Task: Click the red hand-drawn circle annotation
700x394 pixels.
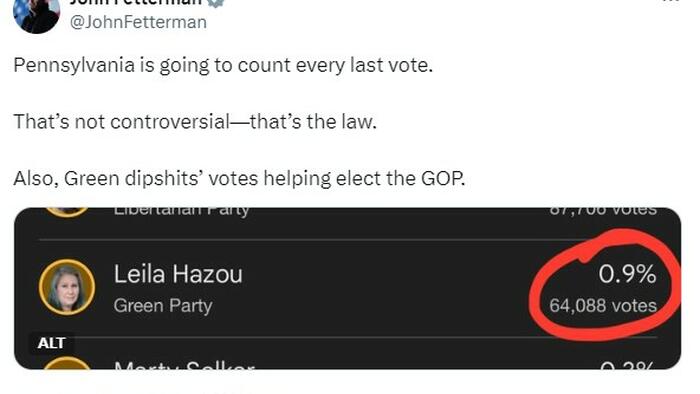Action: [605, 286]
